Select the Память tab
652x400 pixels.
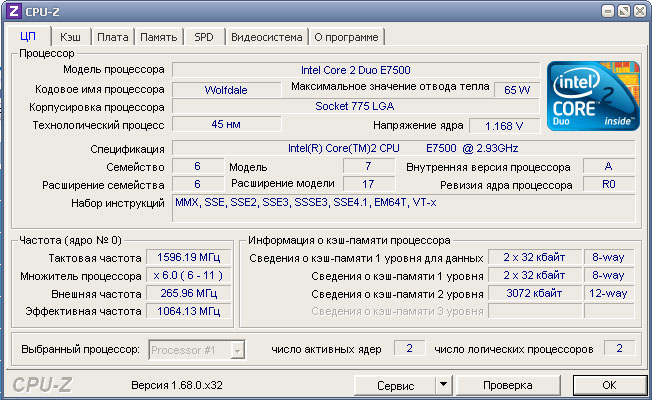(x=158, y=37)
